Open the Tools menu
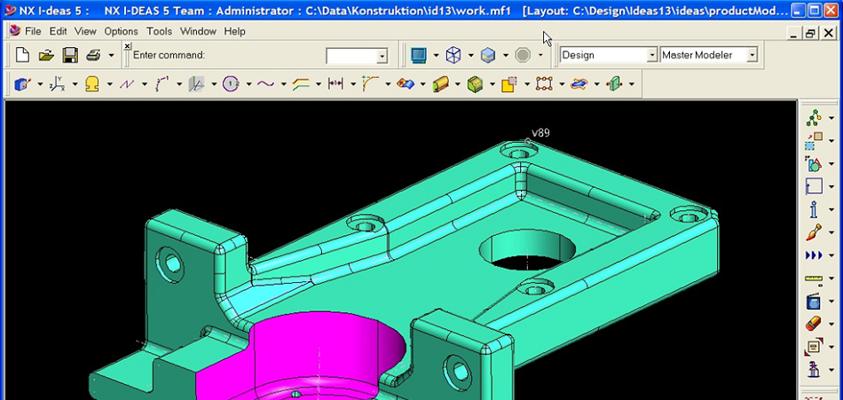 (159, 31)
